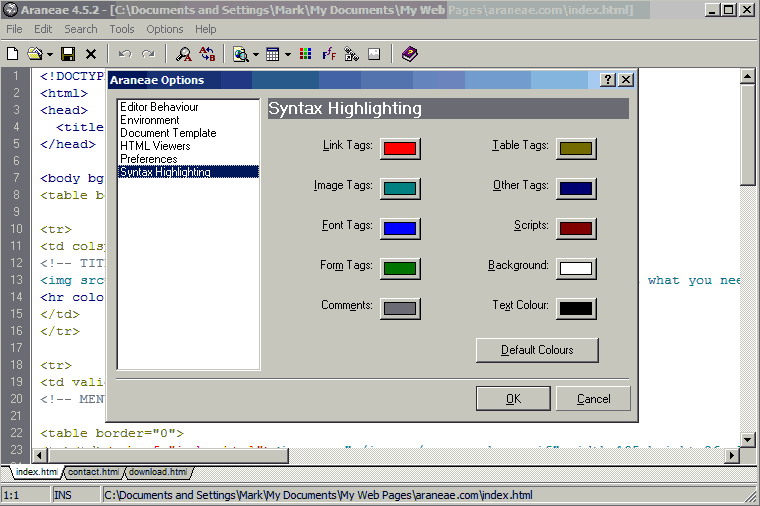Click the editor's vertical scrollbar up arrow
The width and height of the screenshot is (760, 506).
[747, 76]
